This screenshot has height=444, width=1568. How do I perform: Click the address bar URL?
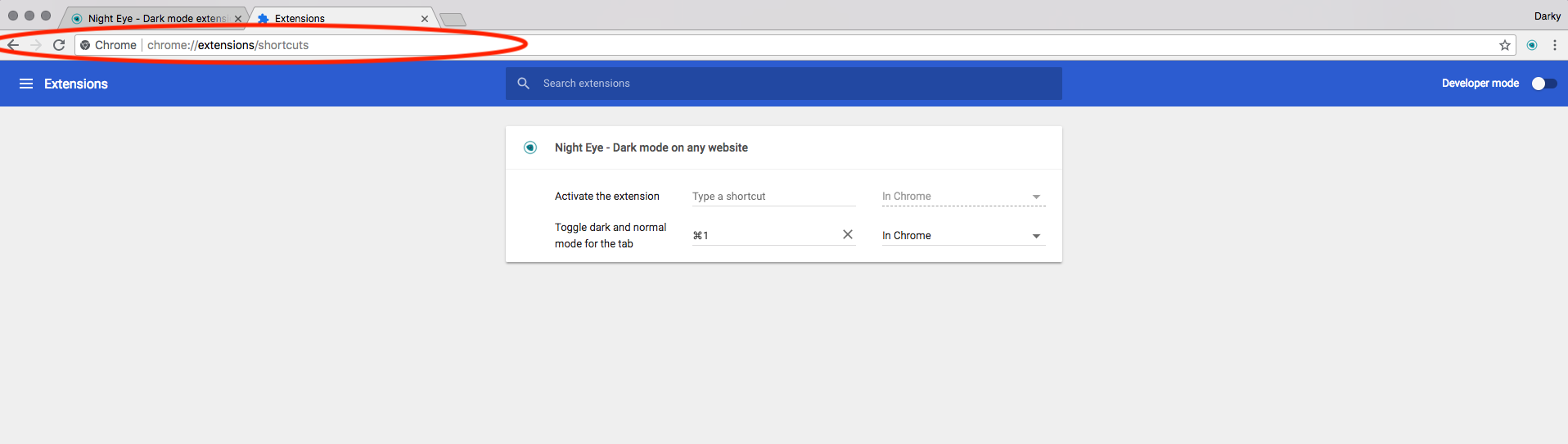tap(228, 45)
